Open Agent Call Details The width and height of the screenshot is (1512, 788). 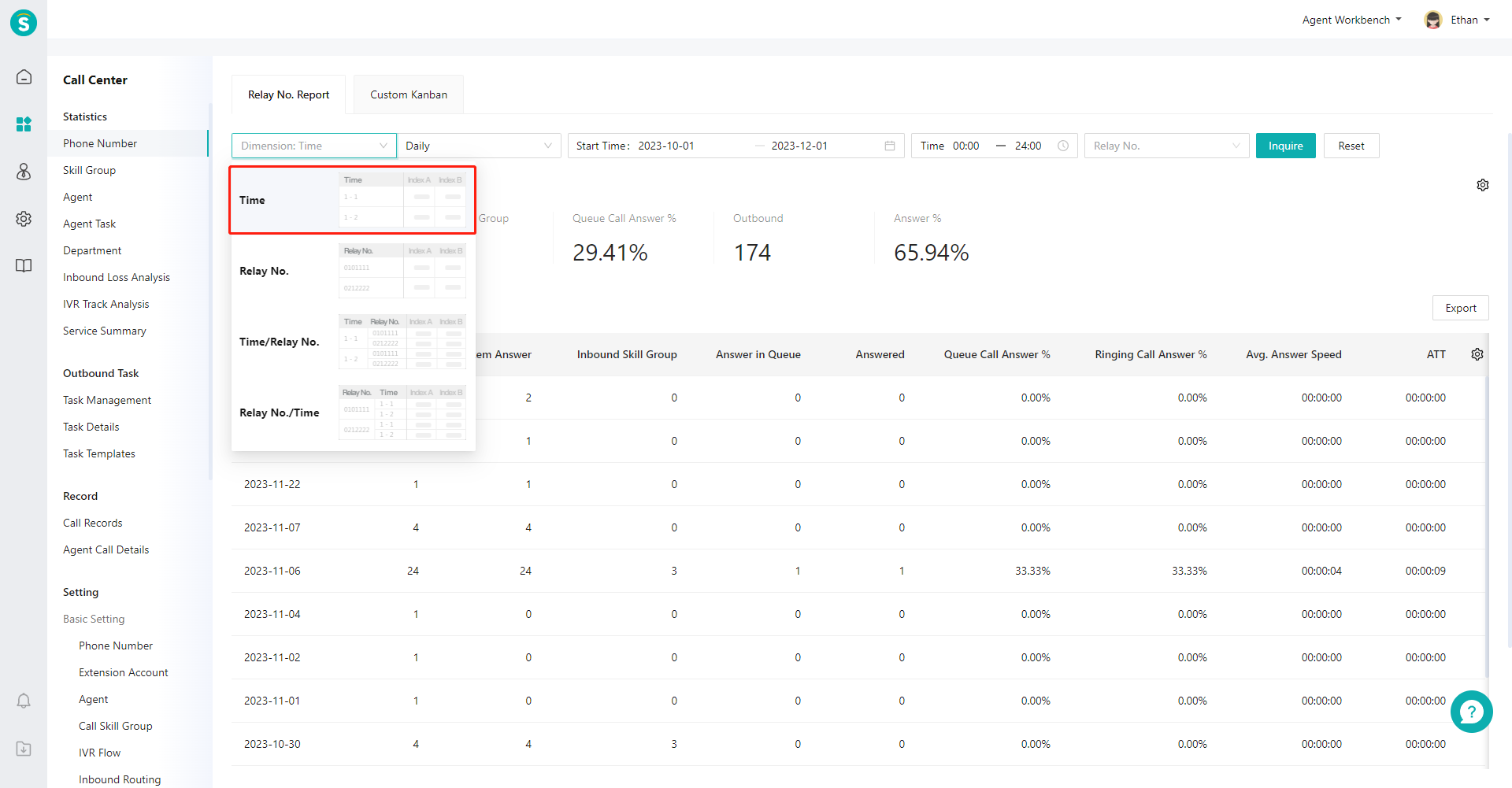coord(106,549)
